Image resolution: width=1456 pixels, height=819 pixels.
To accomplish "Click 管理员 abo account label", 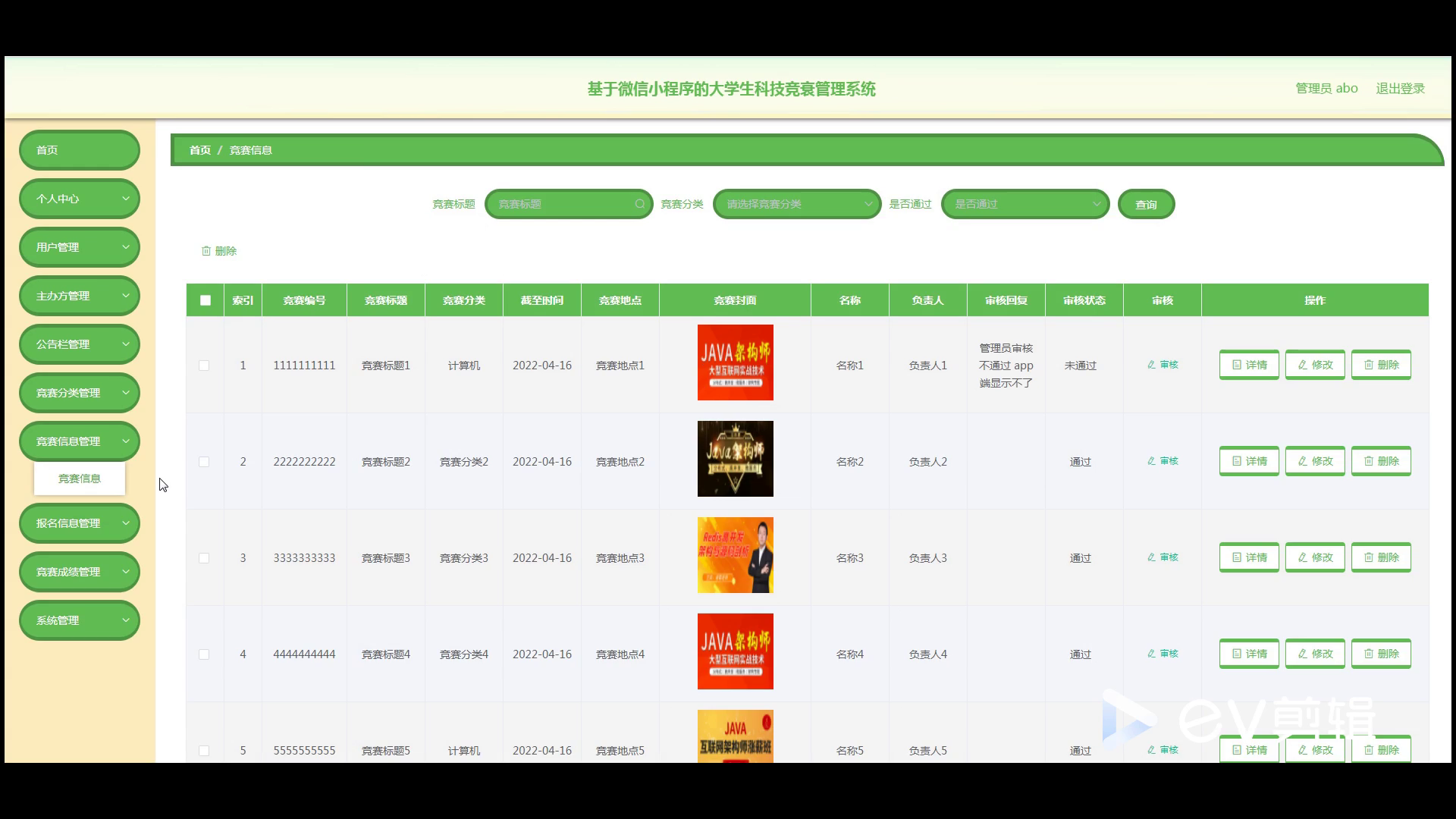I will [1326, 89].
